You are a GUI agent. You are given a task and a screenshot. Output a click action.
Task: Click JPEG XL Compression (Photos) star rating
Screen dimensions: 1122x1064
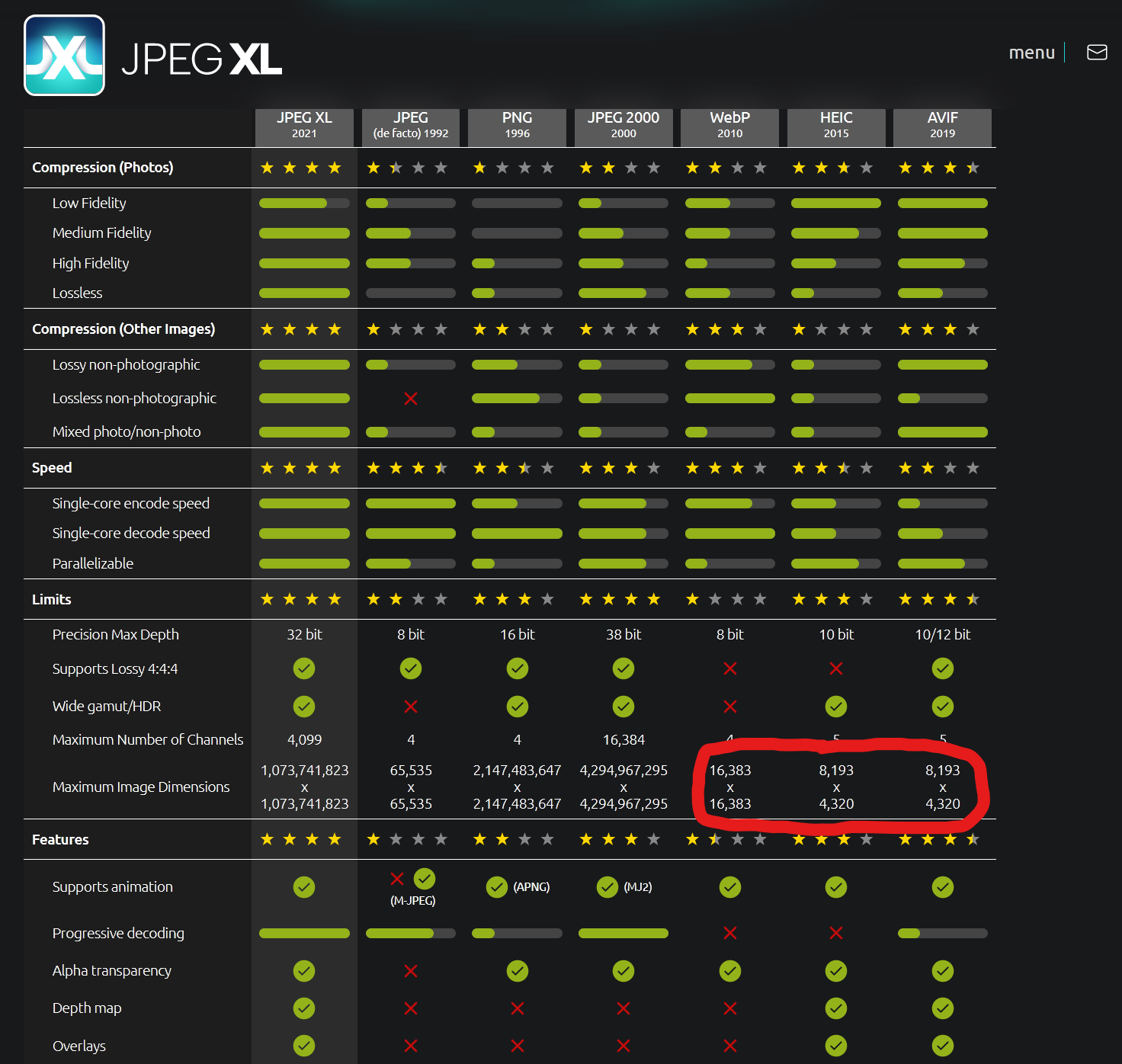[301, 168]
